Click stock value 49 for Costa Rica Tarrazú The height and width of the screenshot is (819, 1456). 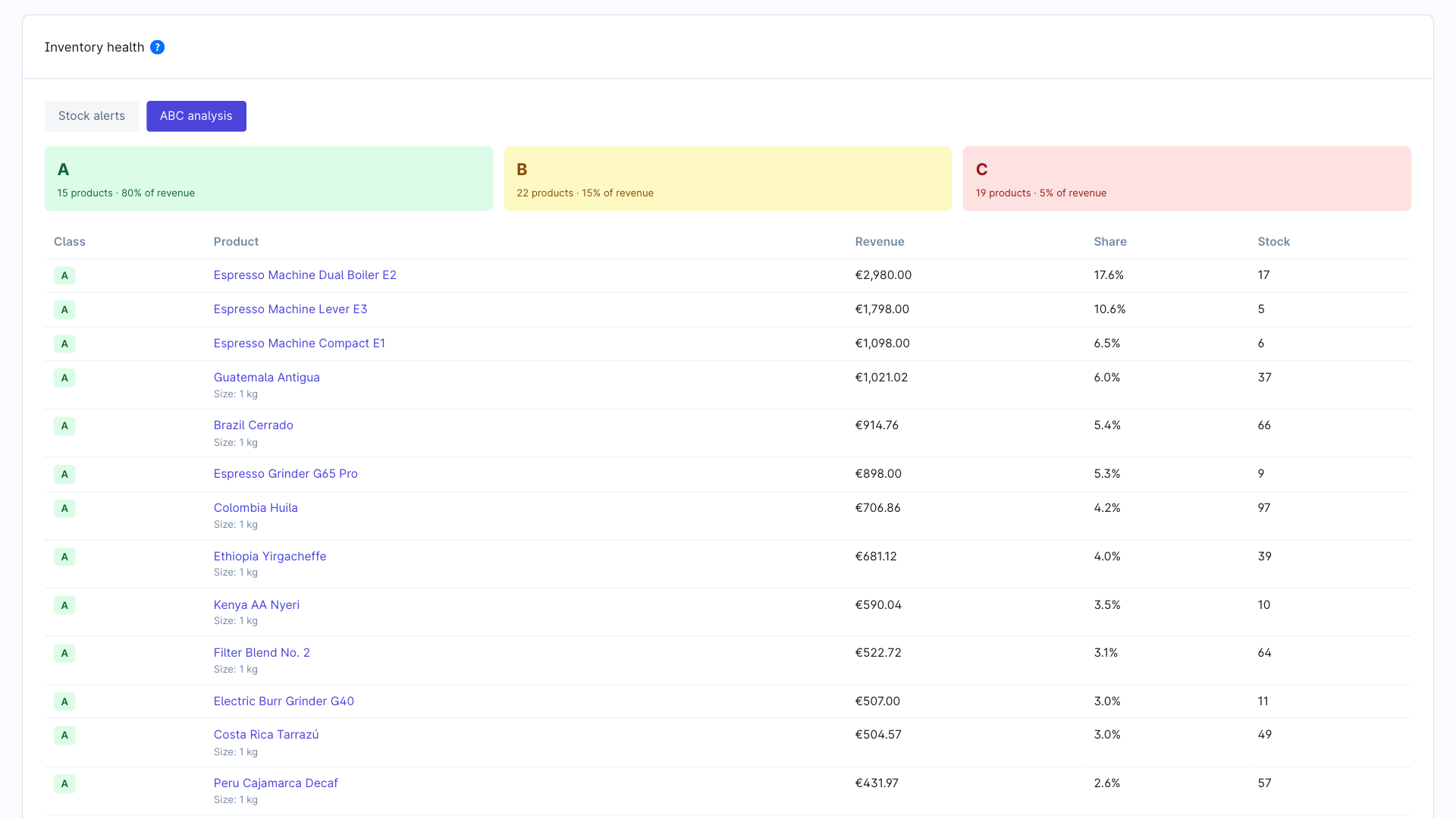1265,735
